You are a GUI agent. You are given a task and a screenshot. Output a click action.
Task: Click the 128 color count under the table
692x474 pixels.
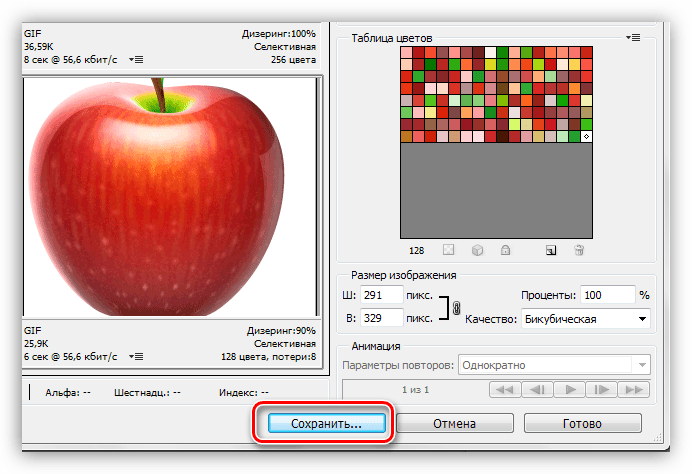[416, 251]
